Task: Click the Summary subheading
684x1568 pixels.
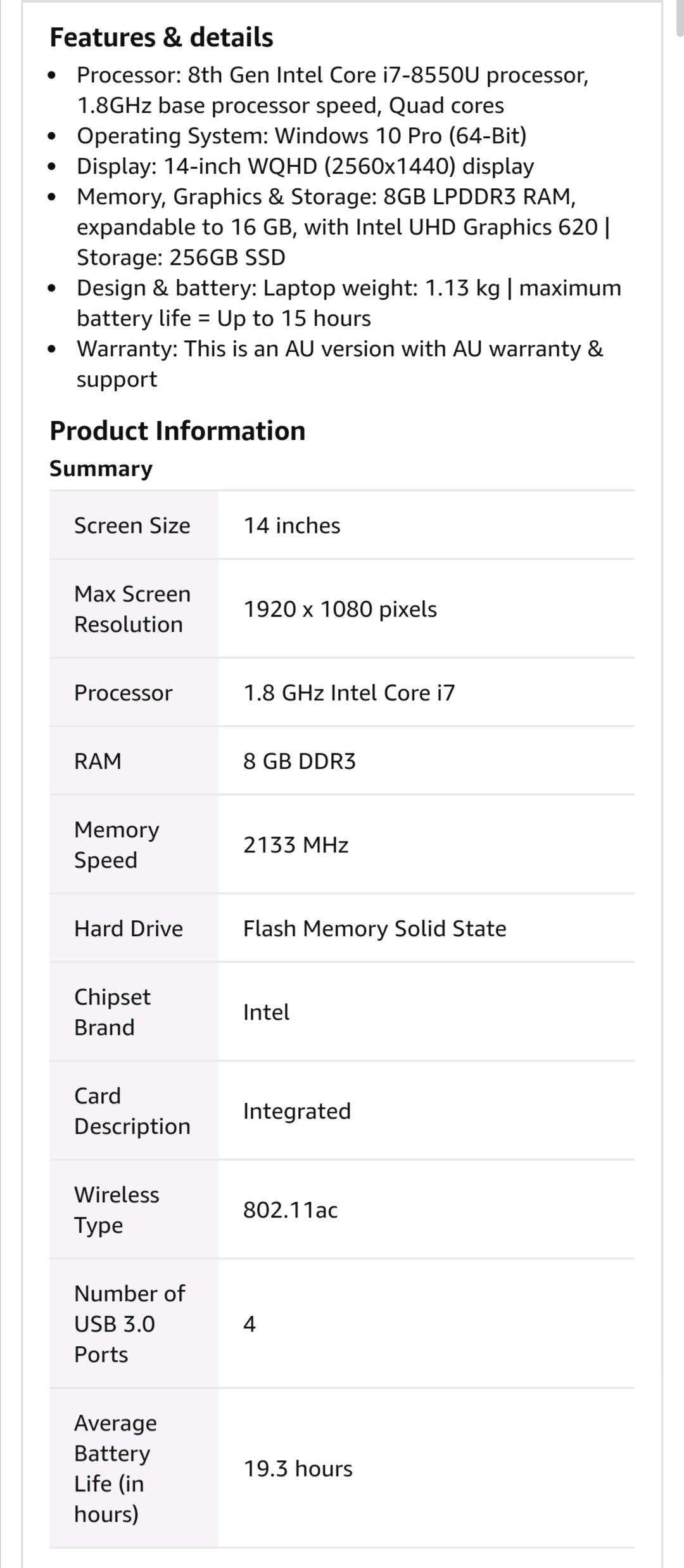Action: 101,469
